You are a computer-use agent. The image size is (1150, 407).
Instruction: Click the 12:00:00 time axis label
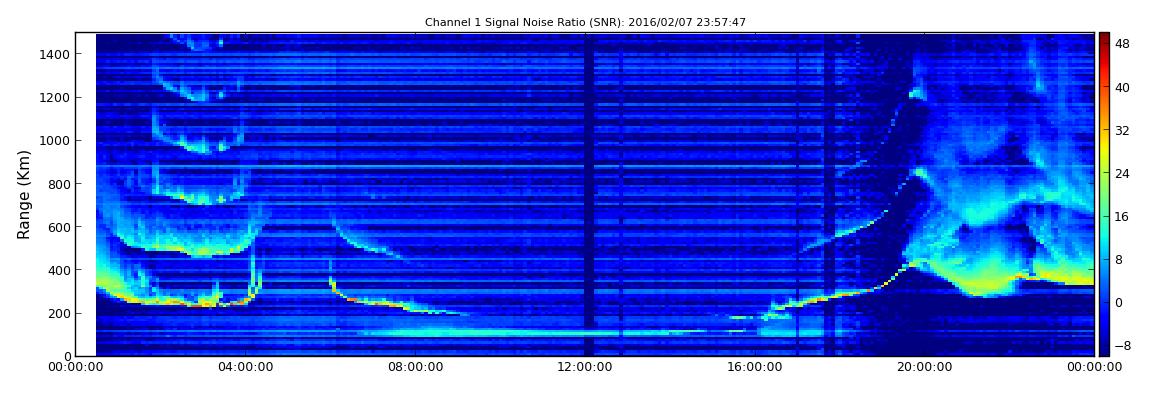click(585, 369)
